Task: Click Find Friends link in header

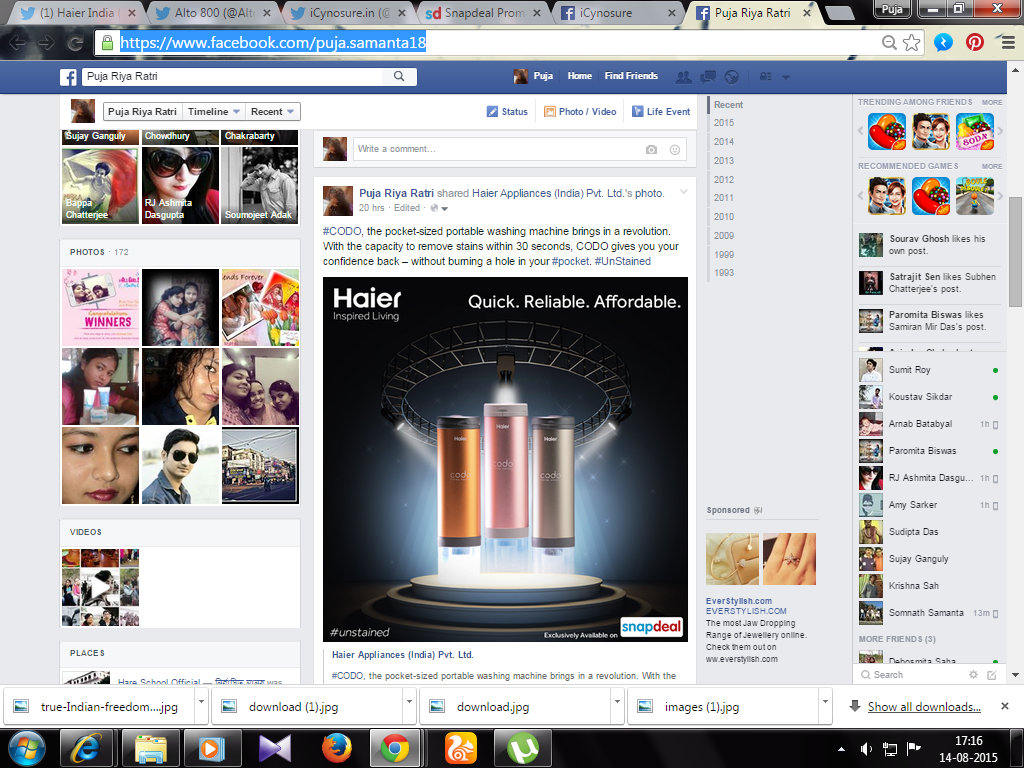Action: tap(631, 76)
